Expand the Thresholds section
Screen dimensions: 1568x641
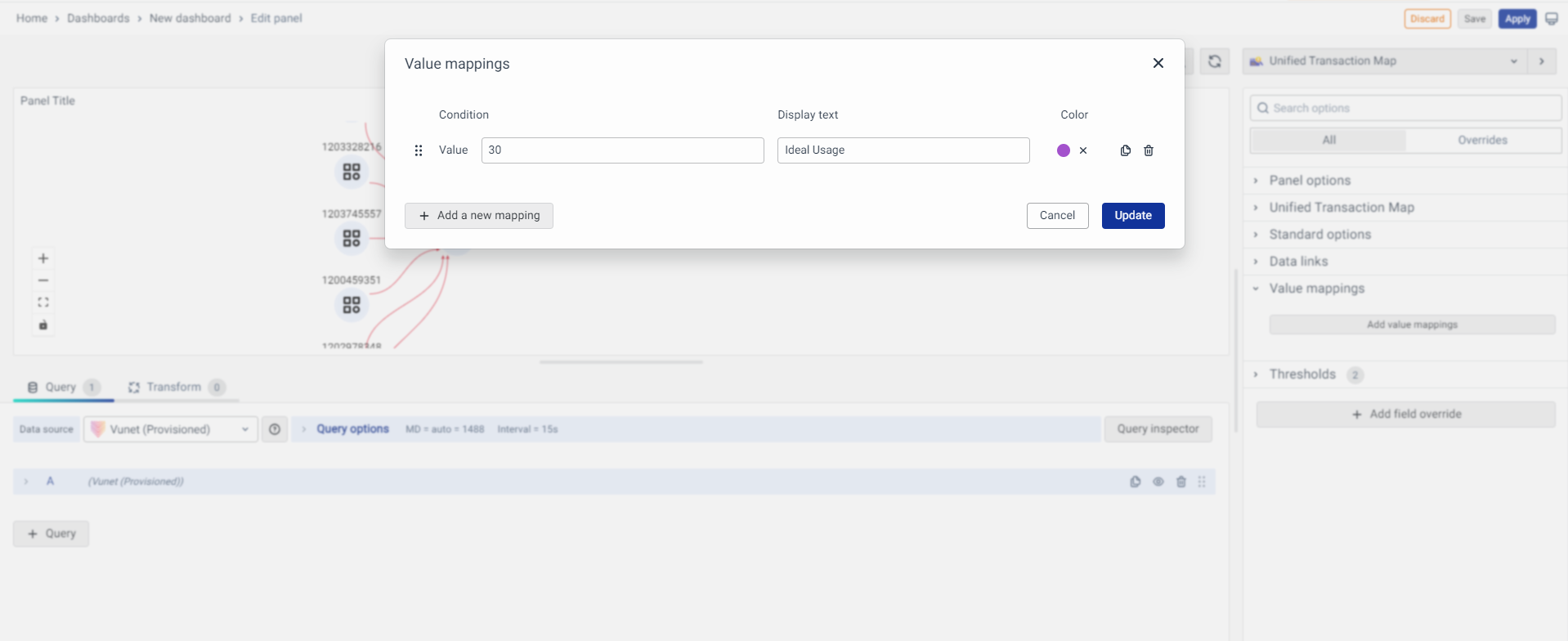(x=1301, y=374)
